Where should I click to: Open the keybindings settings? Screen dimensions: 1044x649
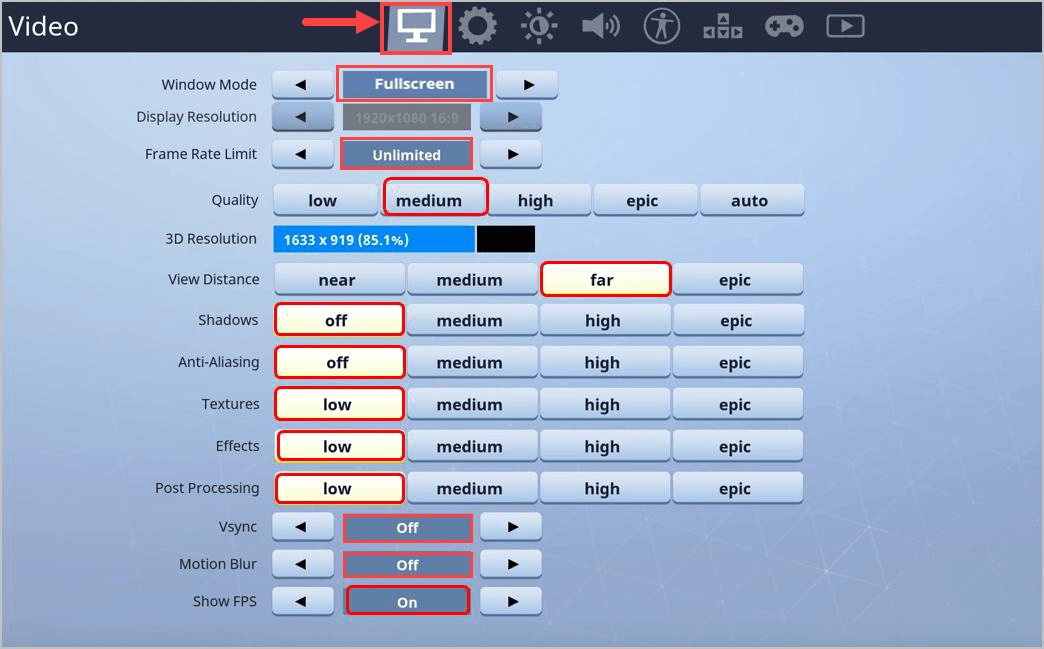[722, 27]
